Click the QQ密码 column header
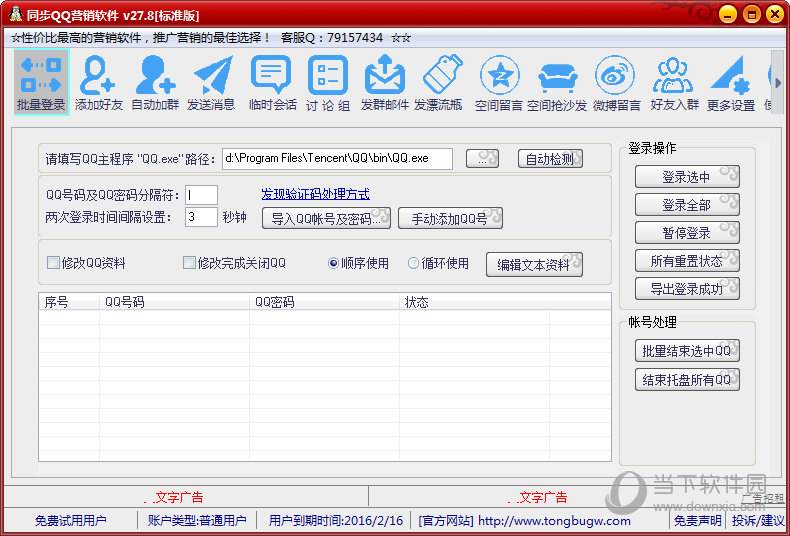 coord(324,302)
